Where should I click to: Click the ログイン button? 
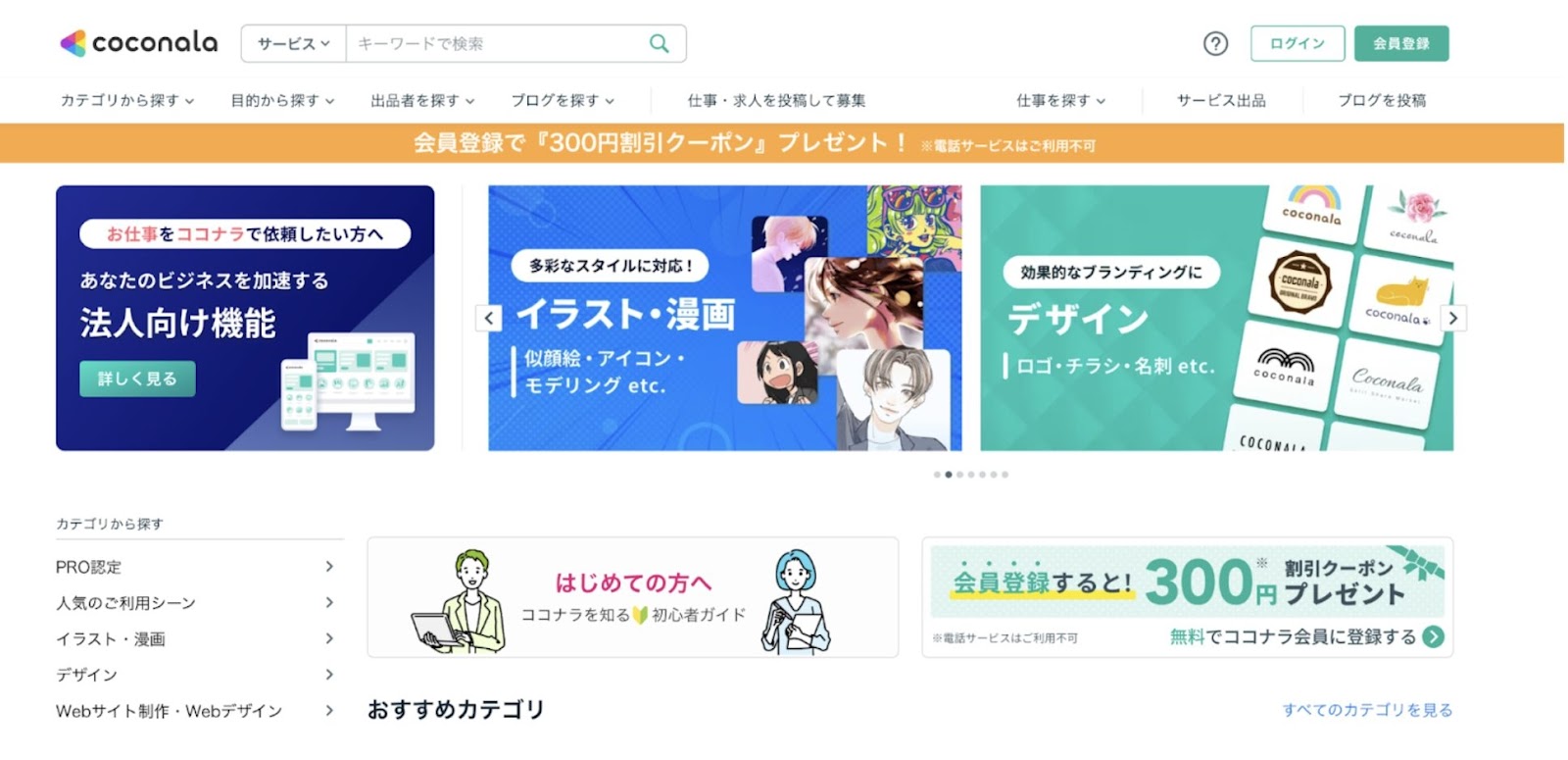tap(1298, 43)
